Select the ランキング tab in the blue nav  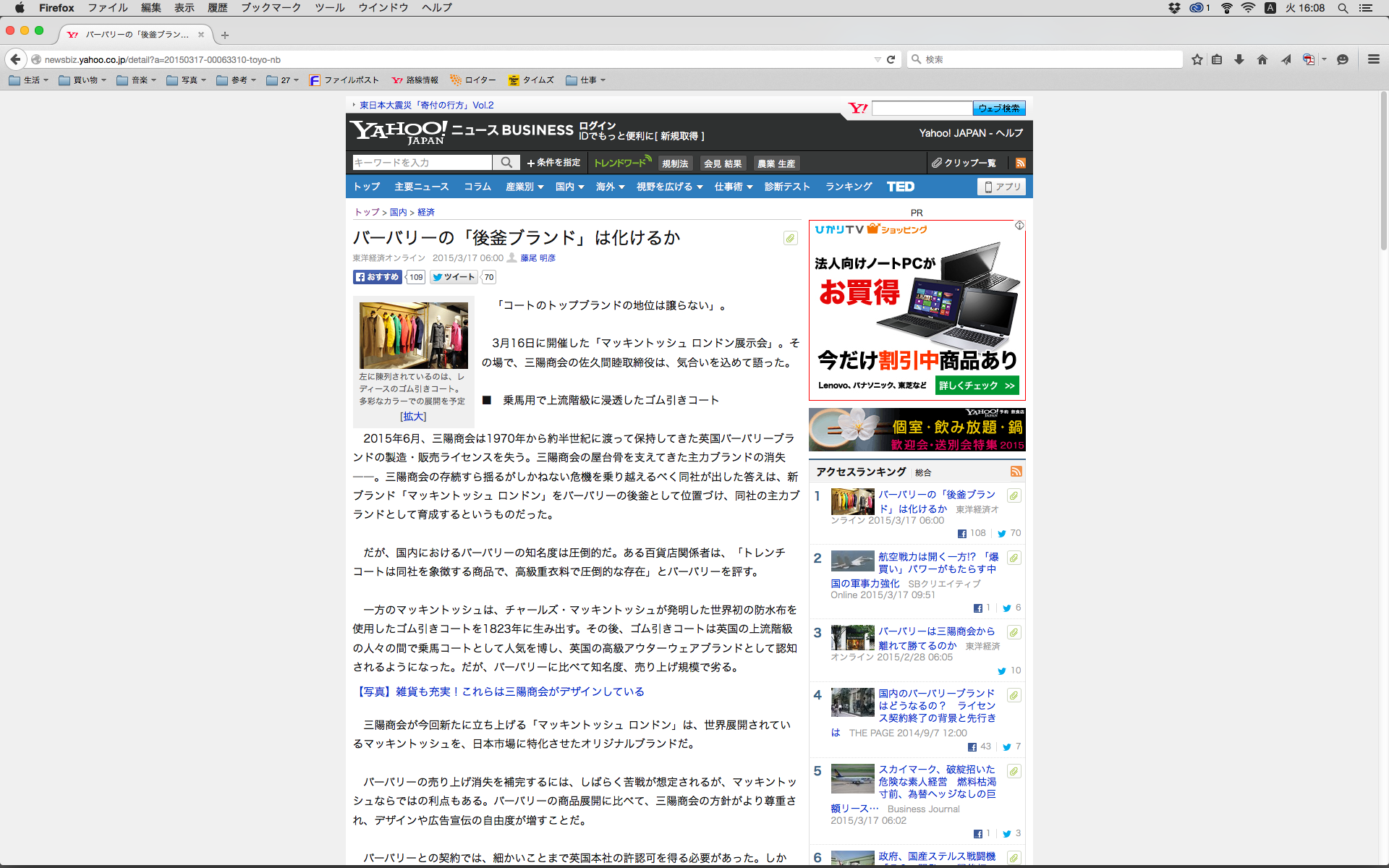849,187
